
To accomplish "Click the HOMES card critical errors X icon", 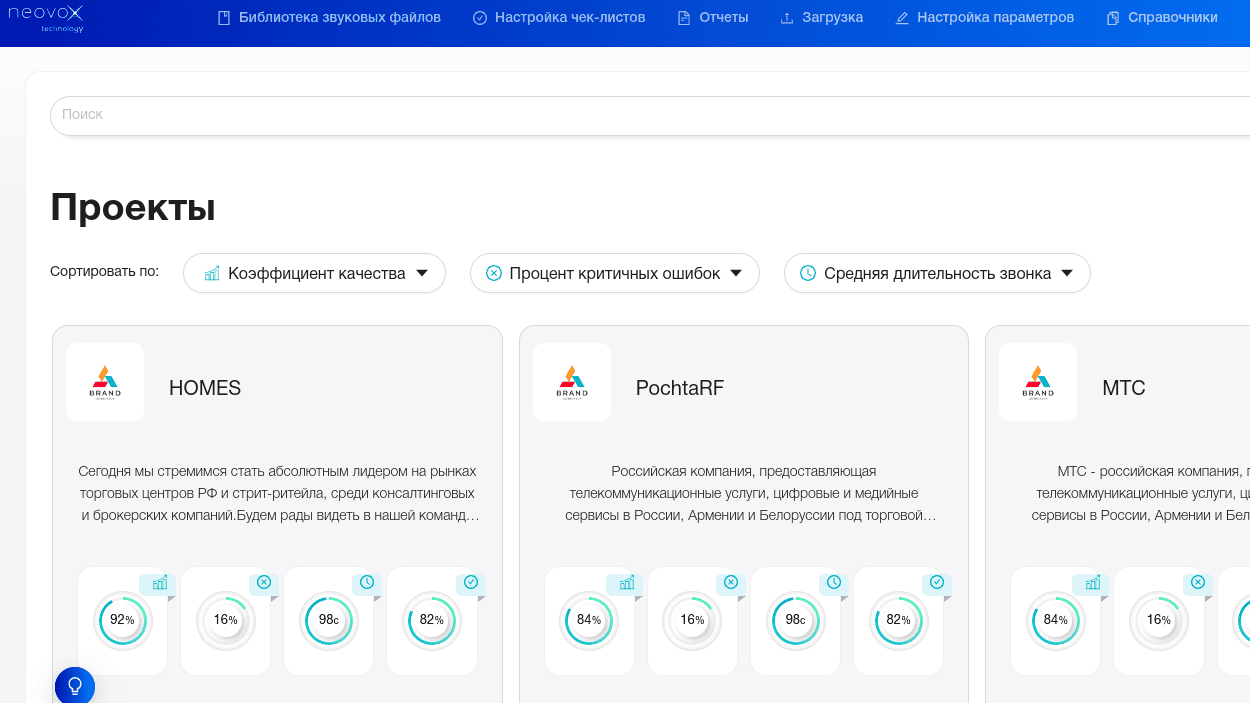I will [x=263, y=582].
